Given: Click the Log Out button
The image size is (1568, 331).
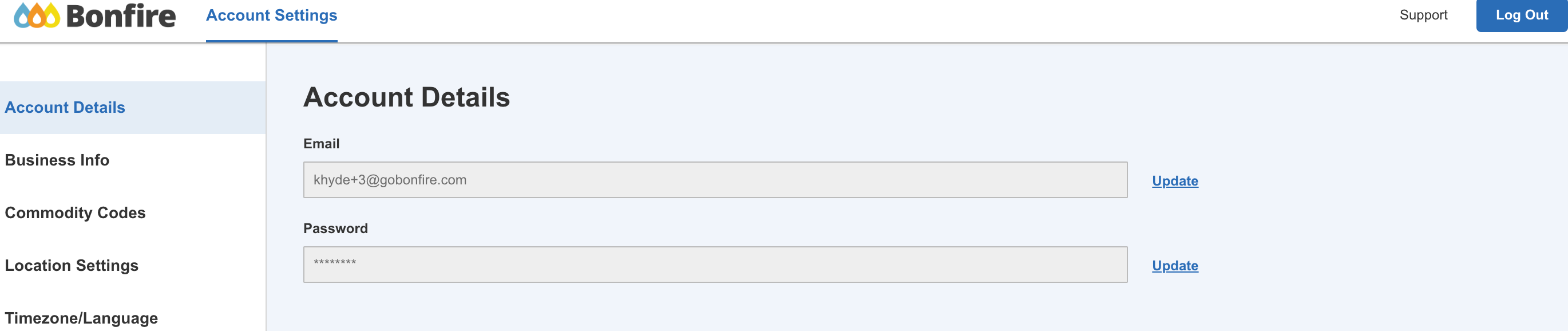Looking at the screenshot, I should click(x=1522, y=15).
